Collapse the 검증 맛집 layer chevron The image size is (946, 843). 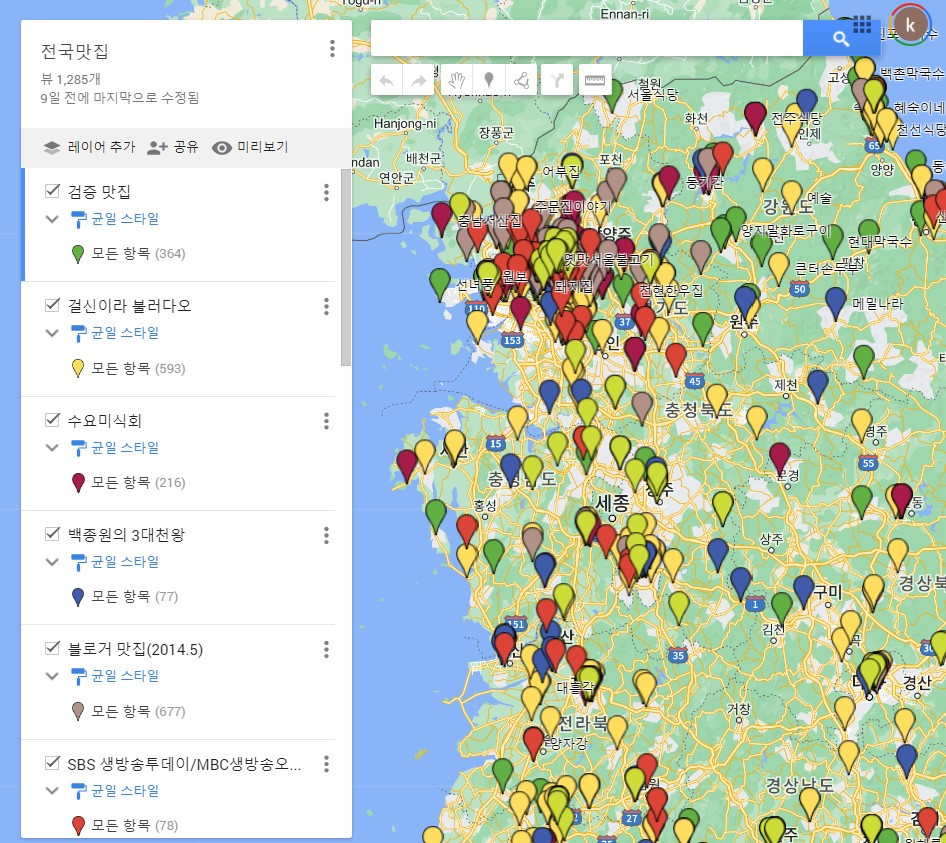[52, 219]
